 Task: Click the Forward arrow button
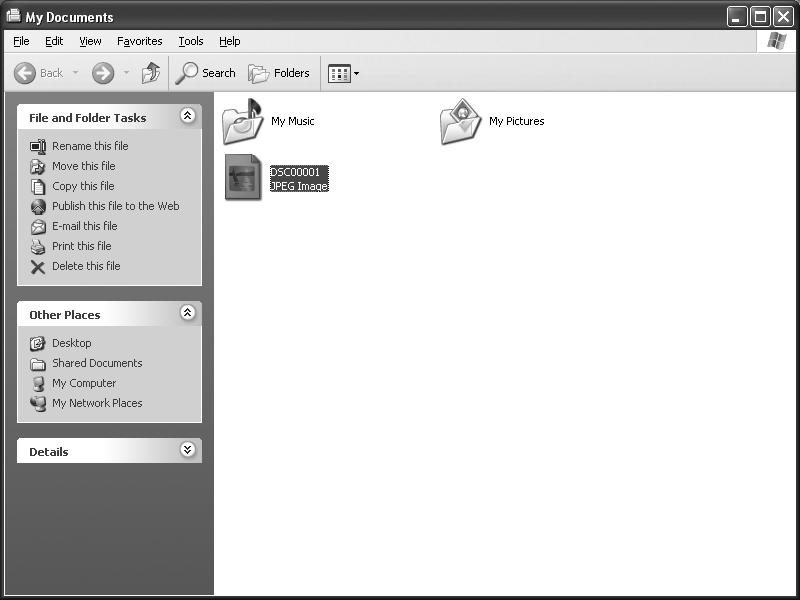(103, 73)
